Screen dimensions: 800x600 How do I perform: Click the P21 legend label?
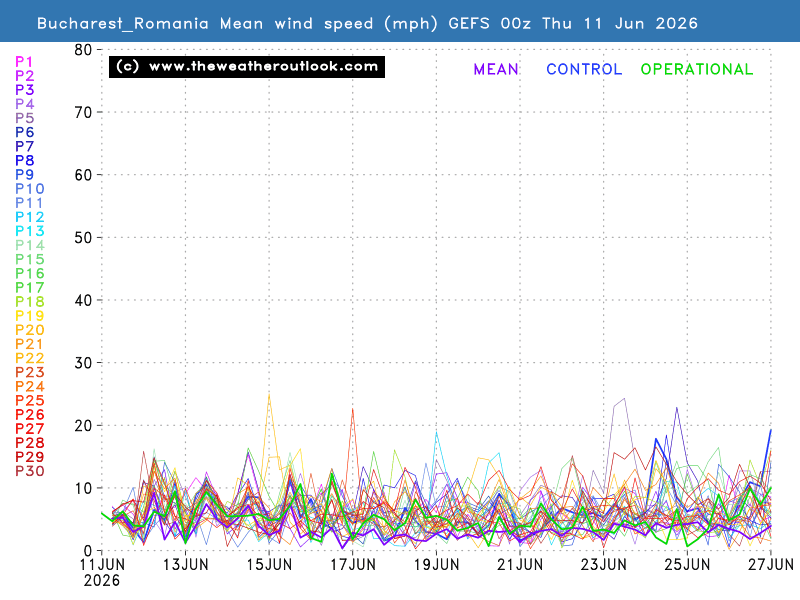[29, 344]
